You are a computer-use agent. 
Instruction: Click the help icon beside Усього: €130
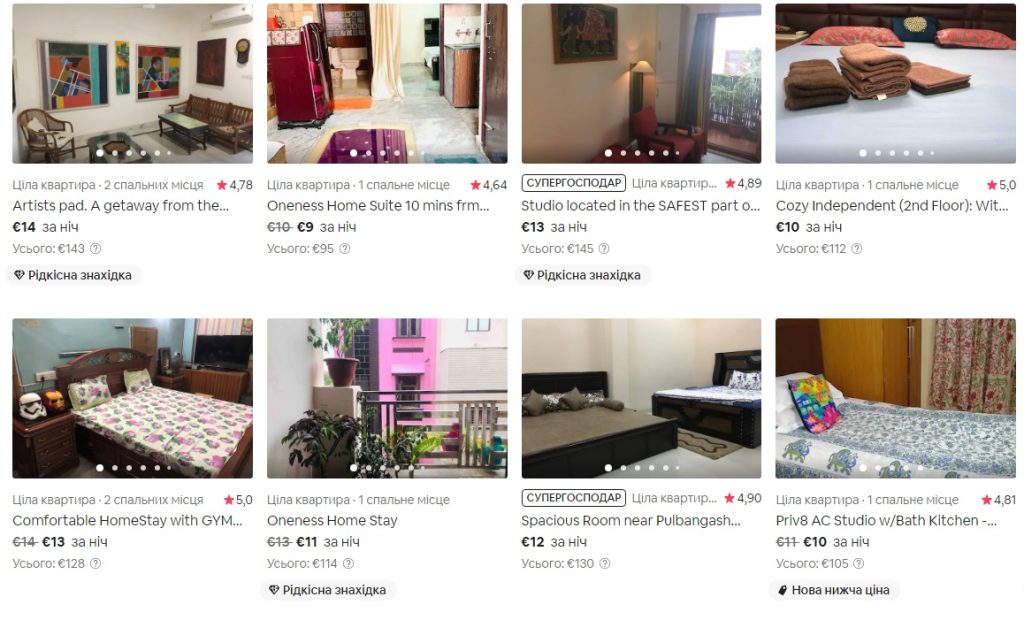click(605, 564)
